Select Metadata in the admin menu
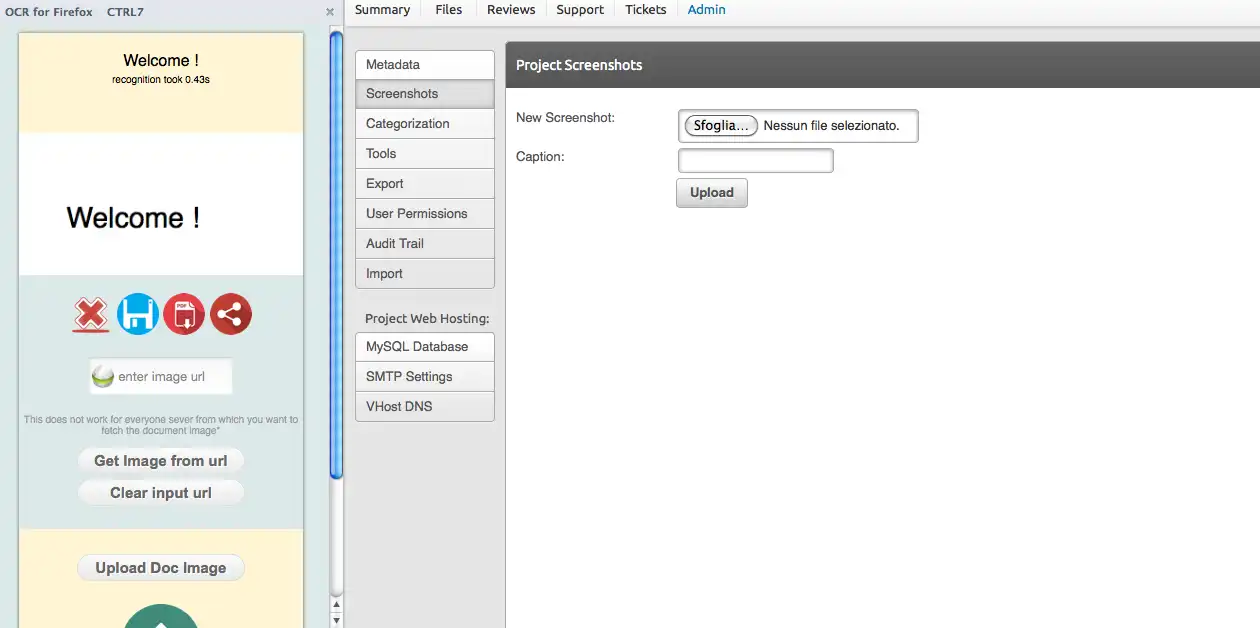This screenshot has width=1260, height=628. click(425, 65)
